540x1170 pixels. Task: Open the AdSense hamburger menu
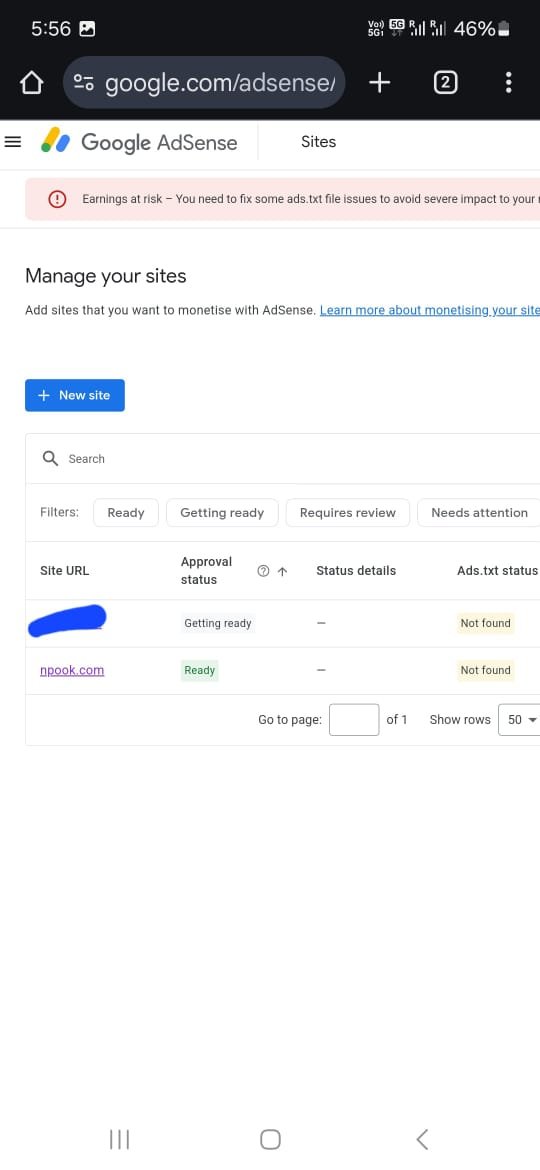pos(13,142)
